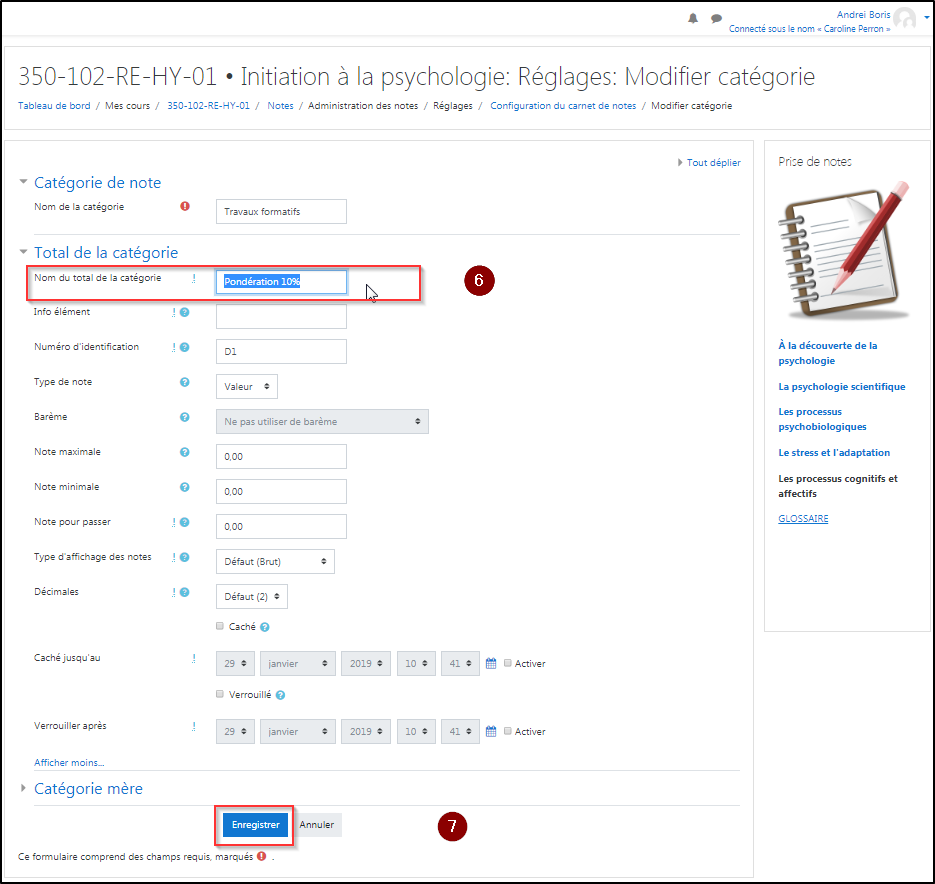
Task: Click the user avatar picture
Action: 905,18
